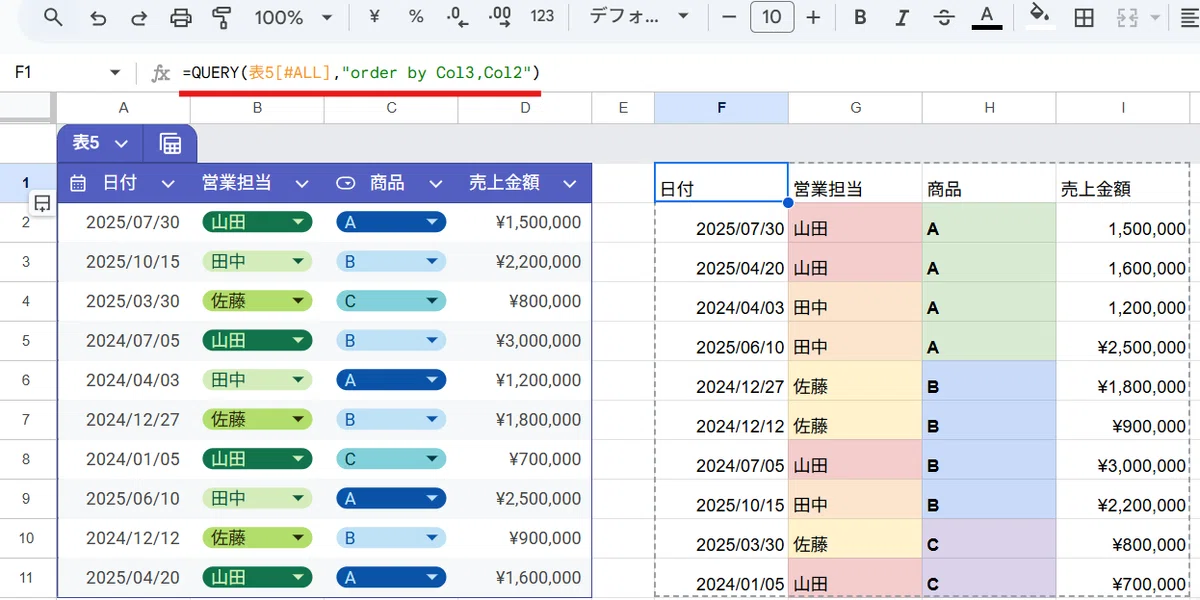Open the product A chip in row 2
Image resolution: width=1200 pixels, height=600 pixels.
click(x=391, y=222)
